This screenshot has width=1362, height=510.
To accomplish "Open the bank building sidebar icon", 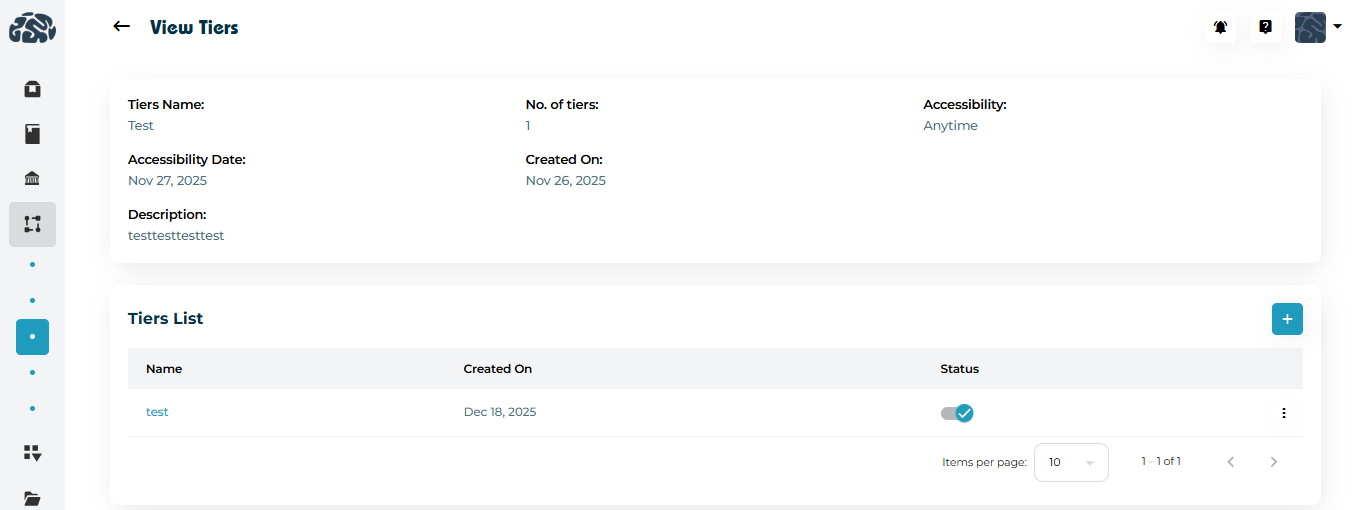I will click(32, 179).
